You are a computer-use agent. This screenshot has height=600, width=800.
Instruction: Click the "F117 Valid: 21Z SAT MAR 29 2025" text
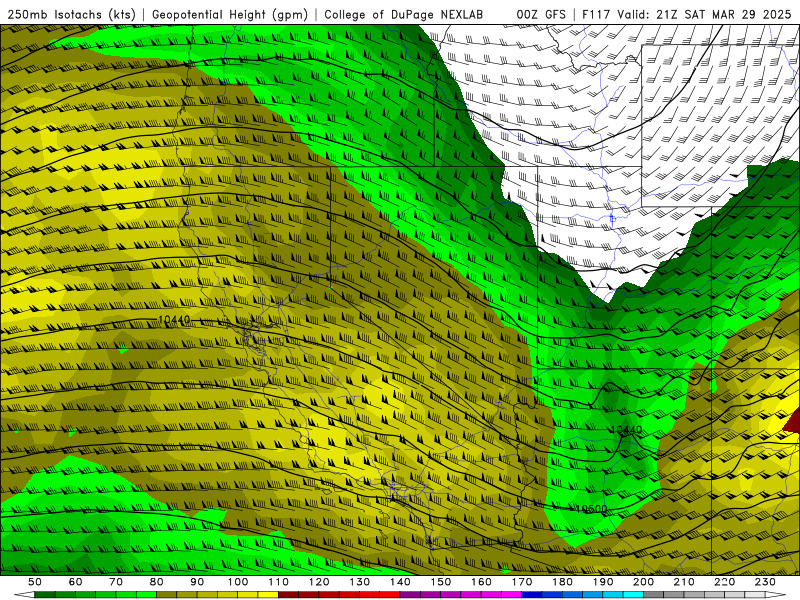point(687,15)
